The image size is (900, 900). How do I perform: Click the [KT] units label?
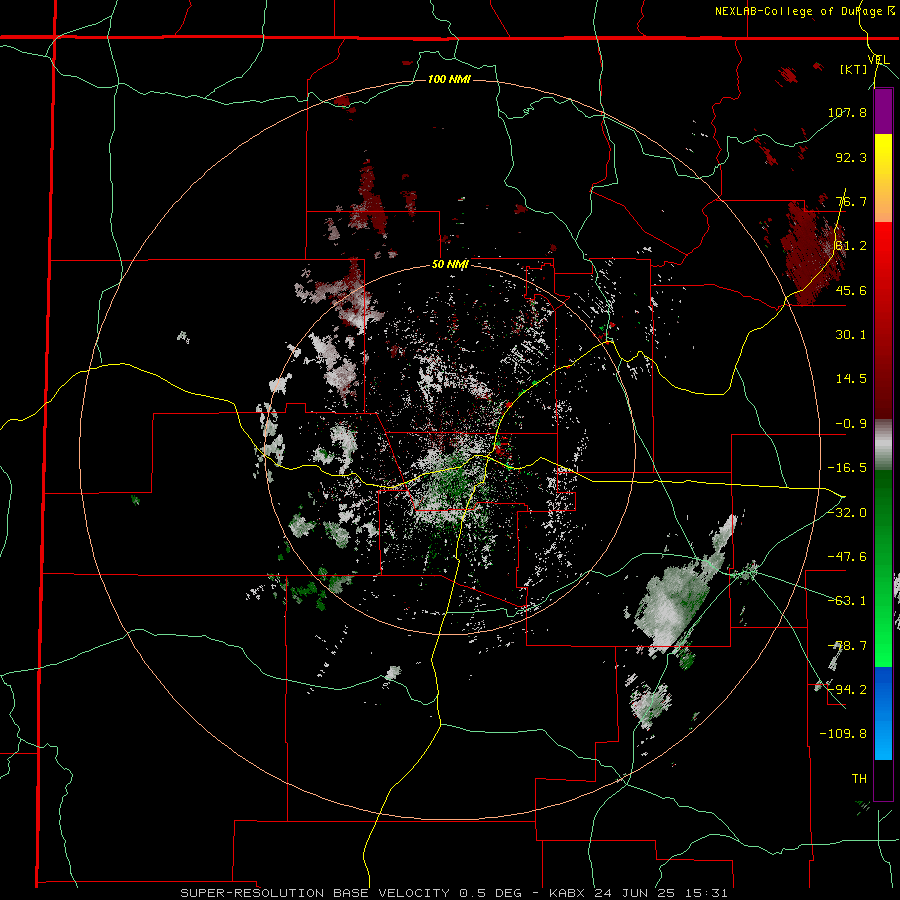coord(853,69)
